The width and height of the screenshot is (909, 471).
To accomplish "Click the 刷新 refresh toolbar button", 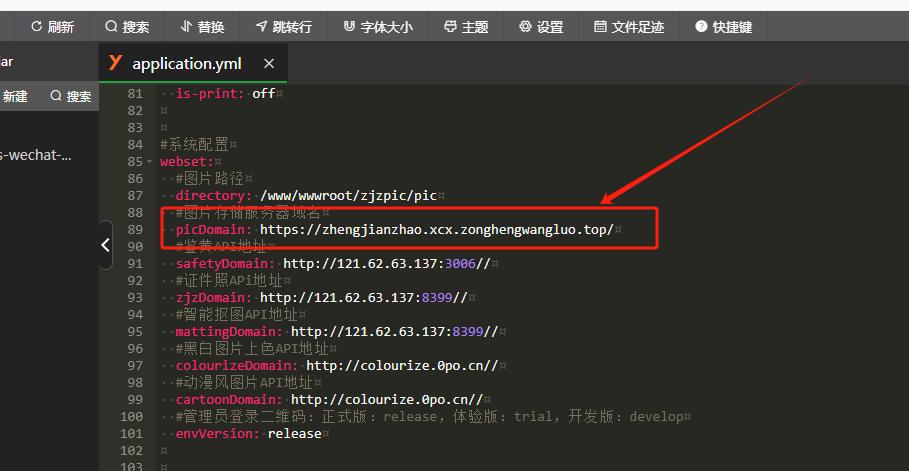I will (52, 26).
